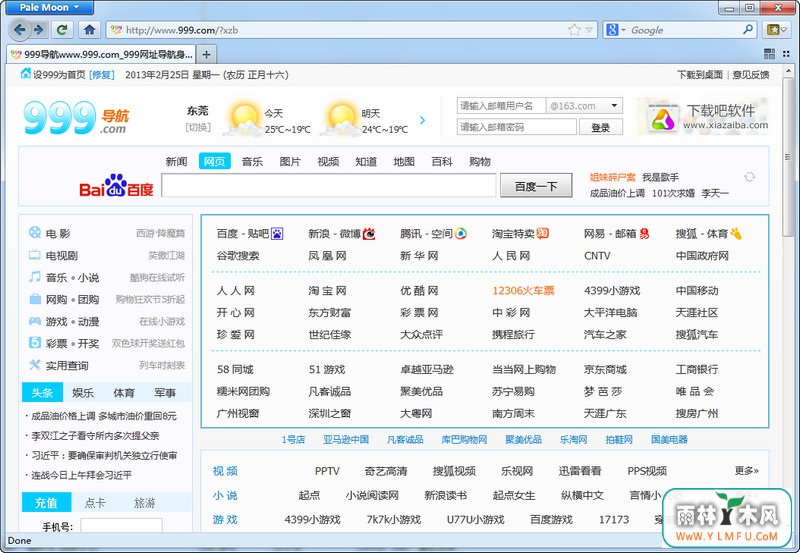Click the browser Back arrow button
The width and height of the screenshot is (800, 553).
[x=19, y=30]
